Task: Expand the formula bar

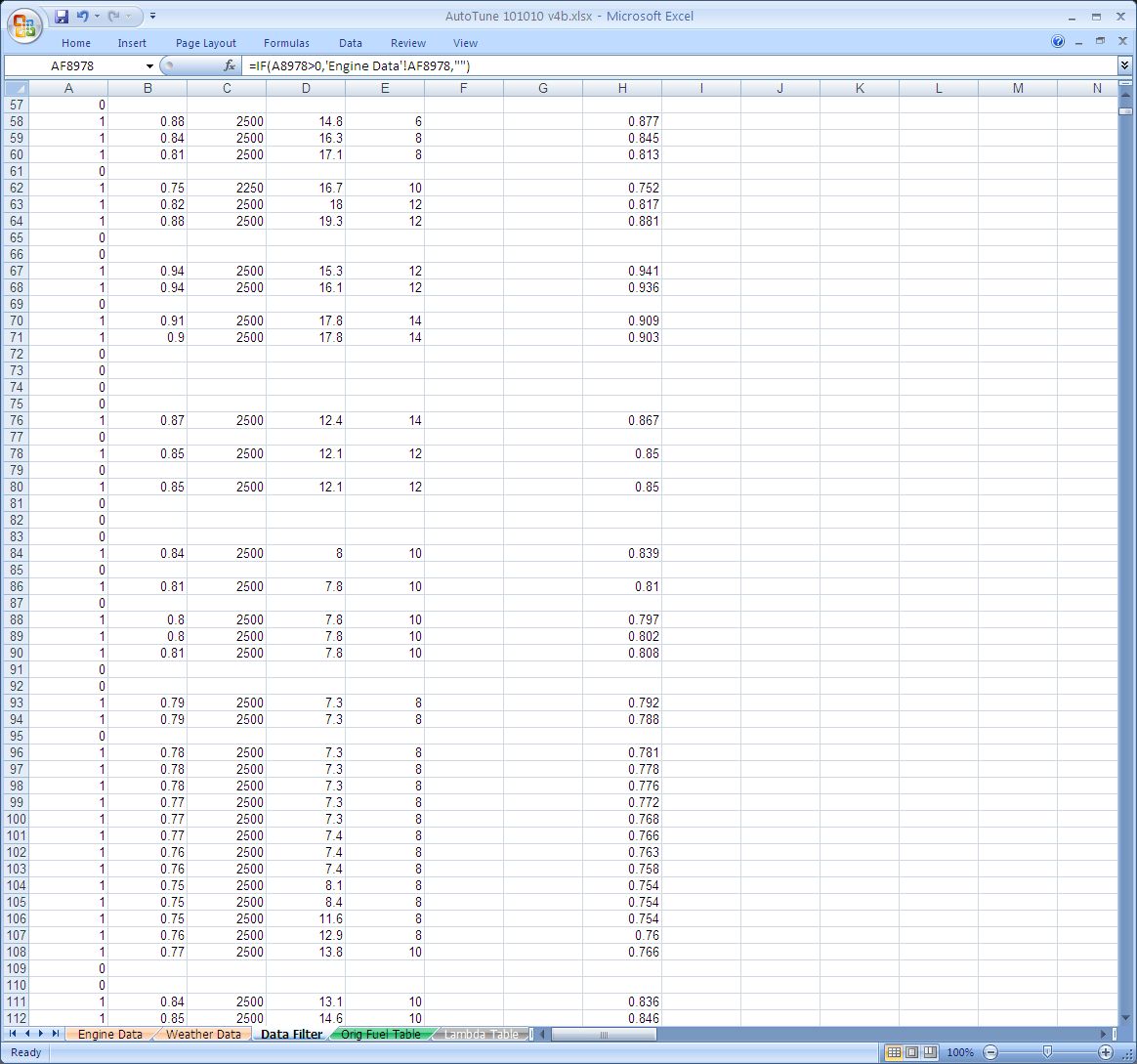Action: pos(1124,65)
